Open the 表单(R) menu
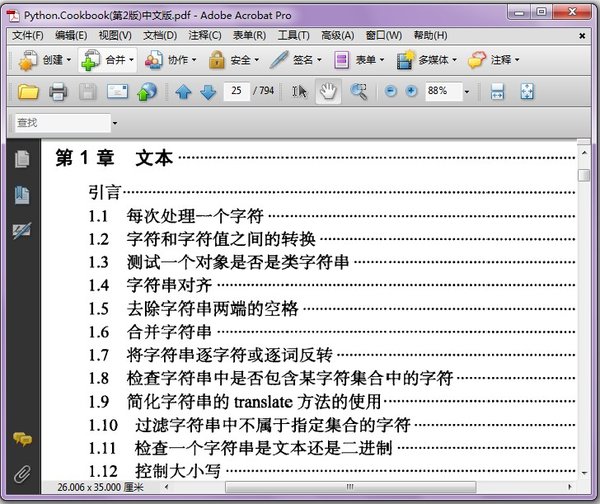 (x=249, y=36)
